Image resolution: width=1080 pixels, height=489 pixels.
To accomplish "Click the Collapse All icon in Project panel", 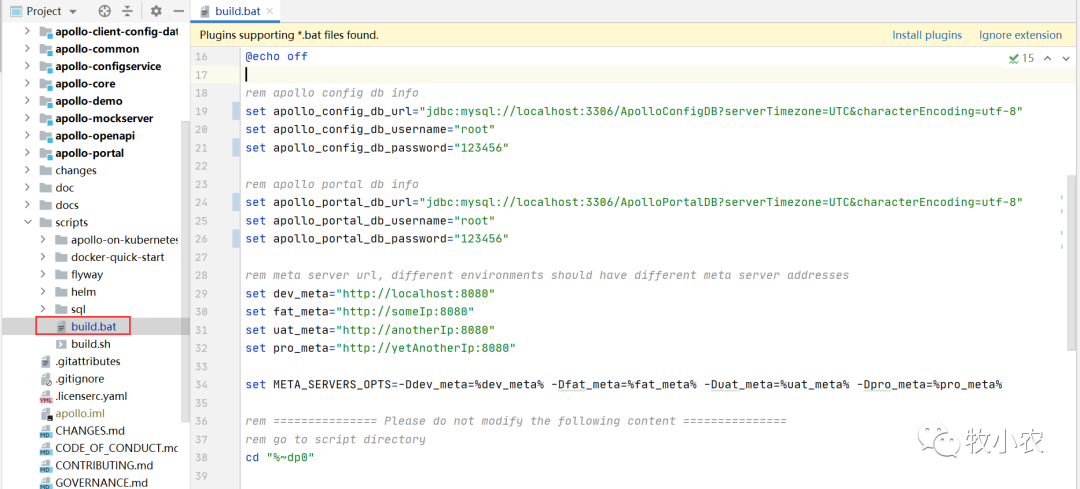I will coord(128,11).
